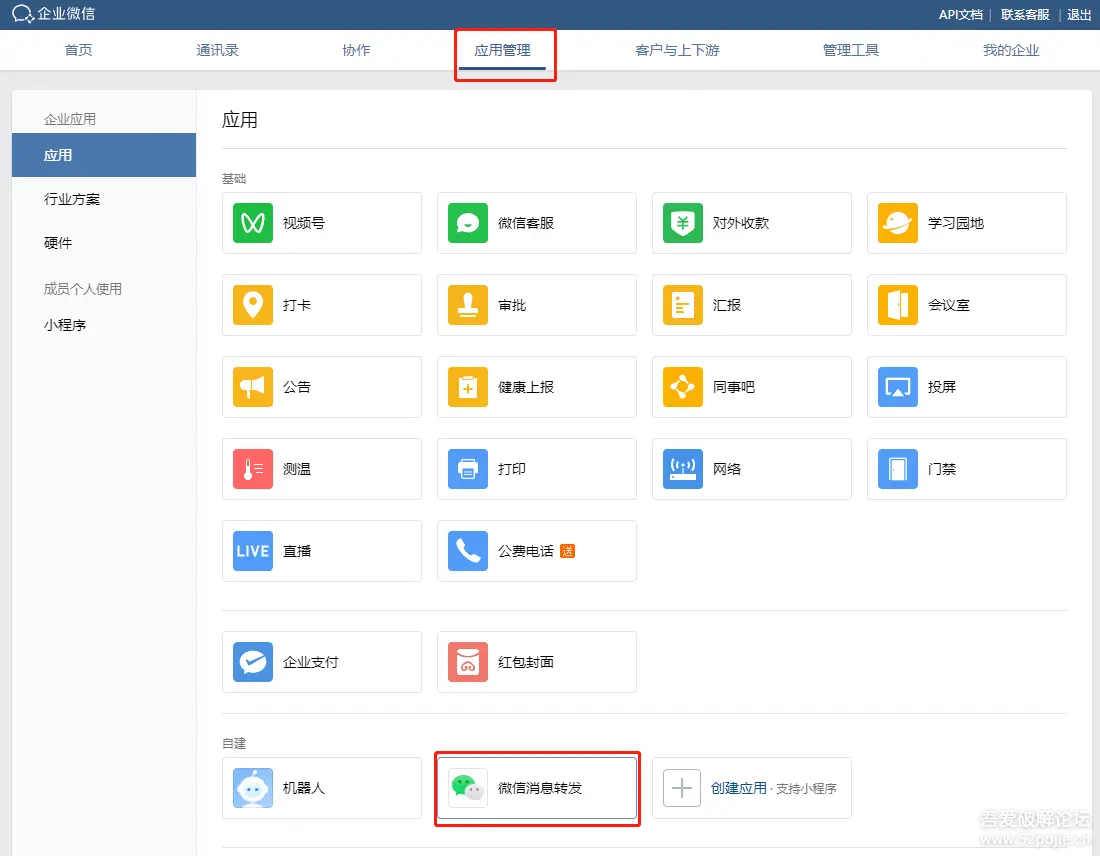Select the 打卡 location pin icon
Screen dimensions: 1100x856
[253, 305]
